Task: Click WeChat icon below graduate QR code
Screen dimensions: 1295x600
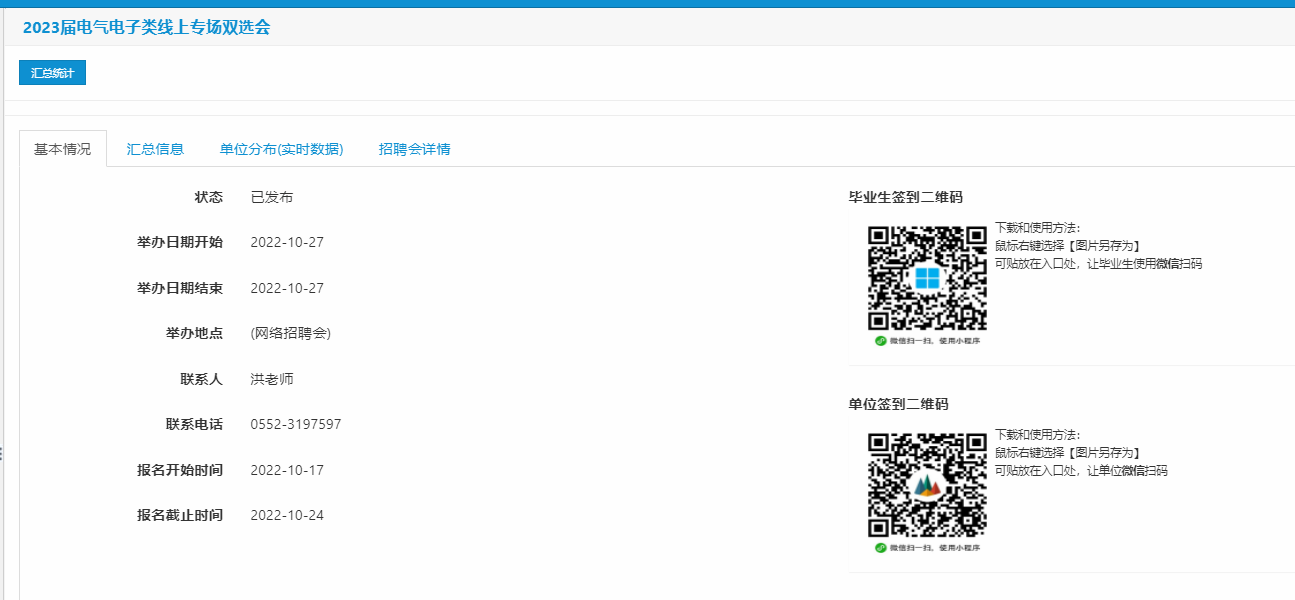Action: pyautogui.click(x=881, y=341)
